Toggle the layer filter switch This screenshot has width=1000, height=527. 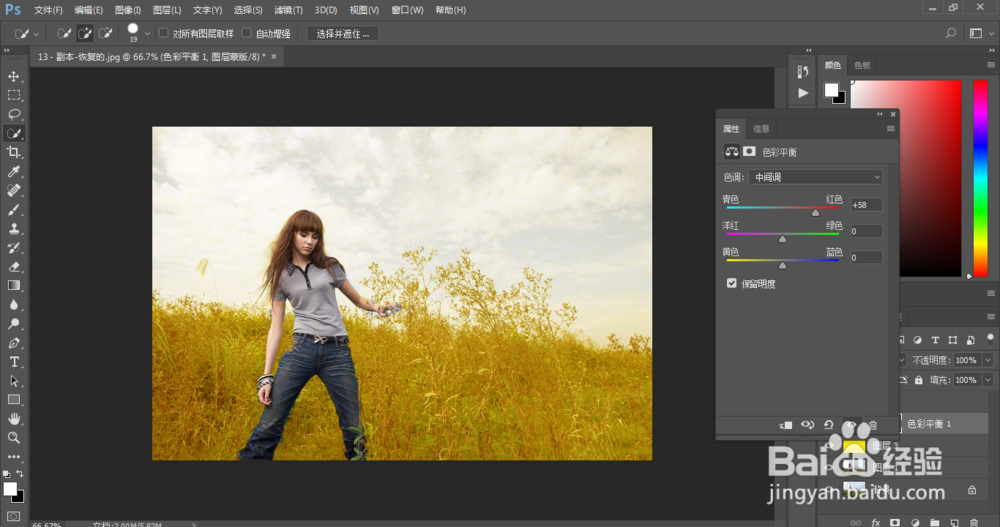pyautogui.click(x=990, y=338)
